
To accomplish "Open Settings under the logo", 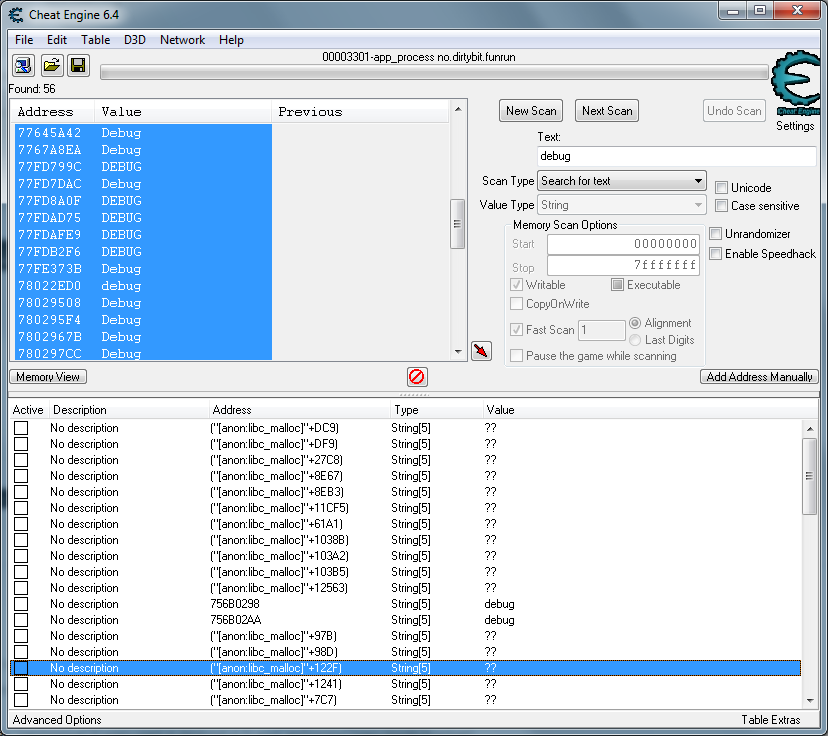I will coord(795,126).
